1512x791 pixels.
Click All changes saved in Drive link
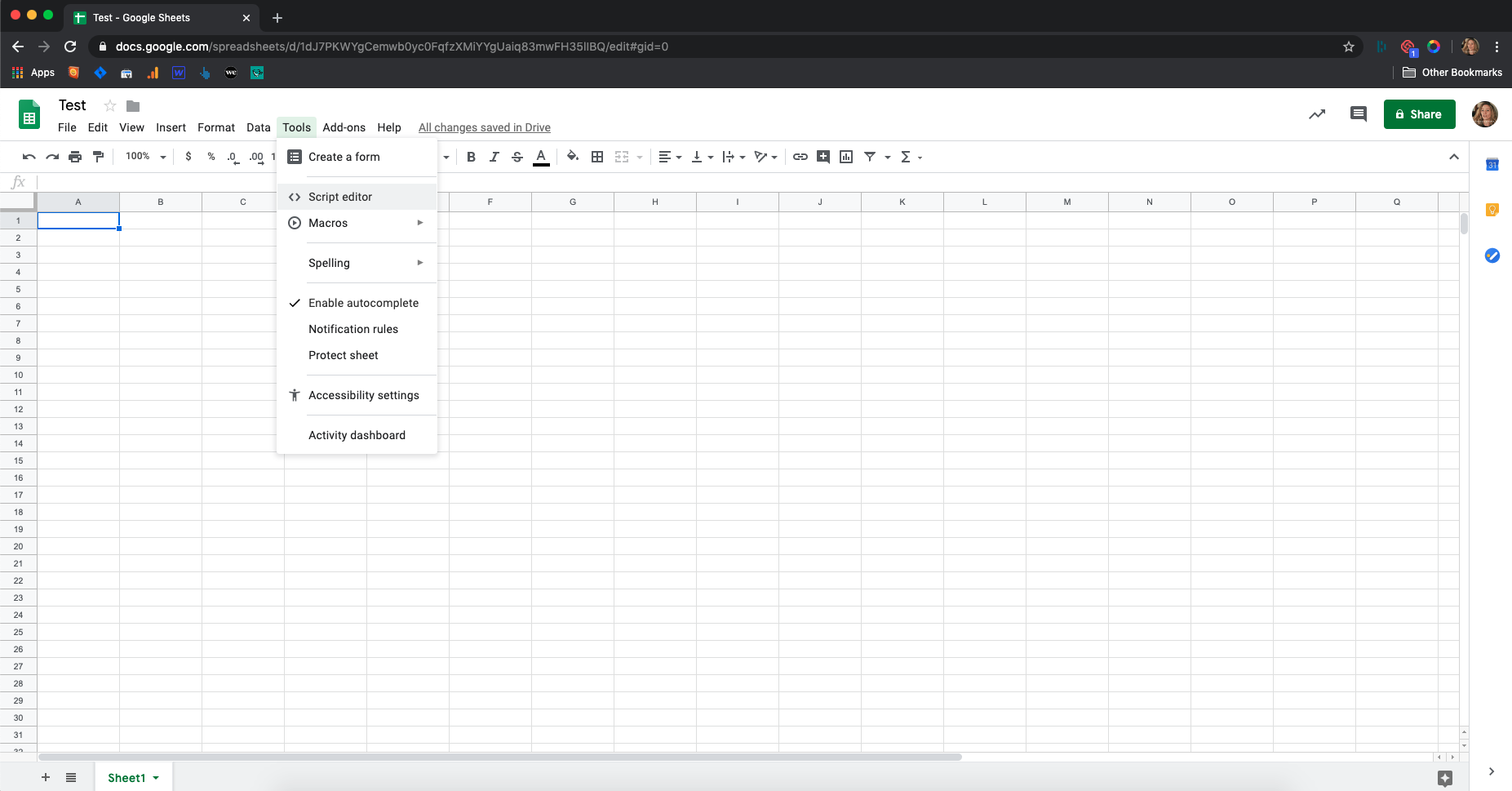click(x=484, y=127)
